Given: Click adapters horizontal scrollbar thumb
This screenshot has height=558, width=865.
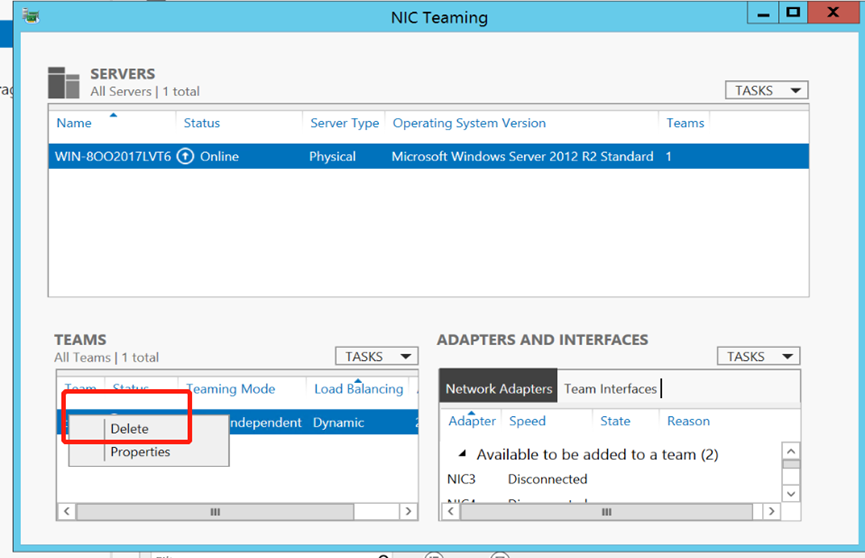Looking at the screenshot, I should pos(606,512).
